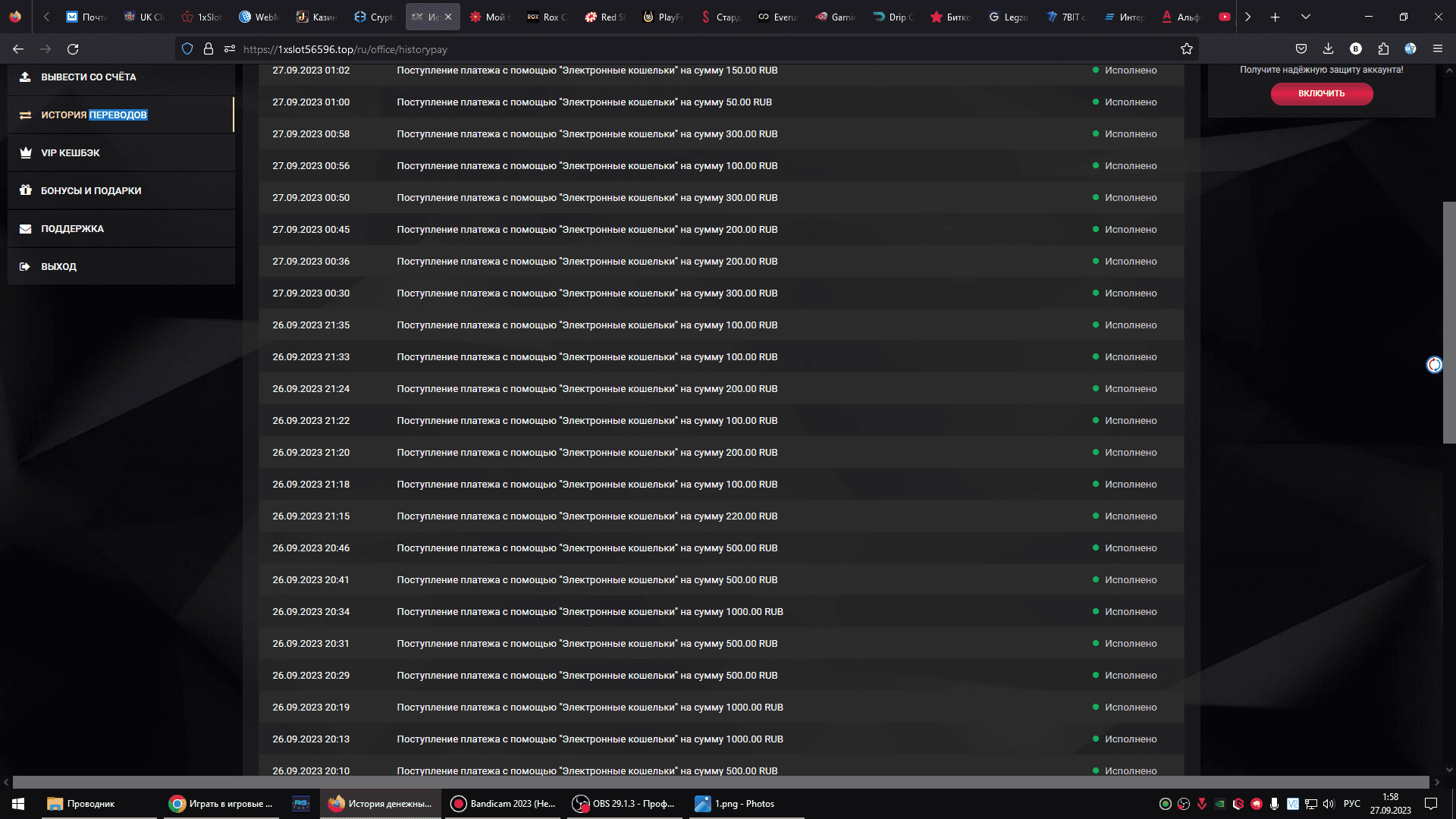1456x819 pixels.
Task: Open the extensions puzzle icon
Action: click(x=1383, y=49)
